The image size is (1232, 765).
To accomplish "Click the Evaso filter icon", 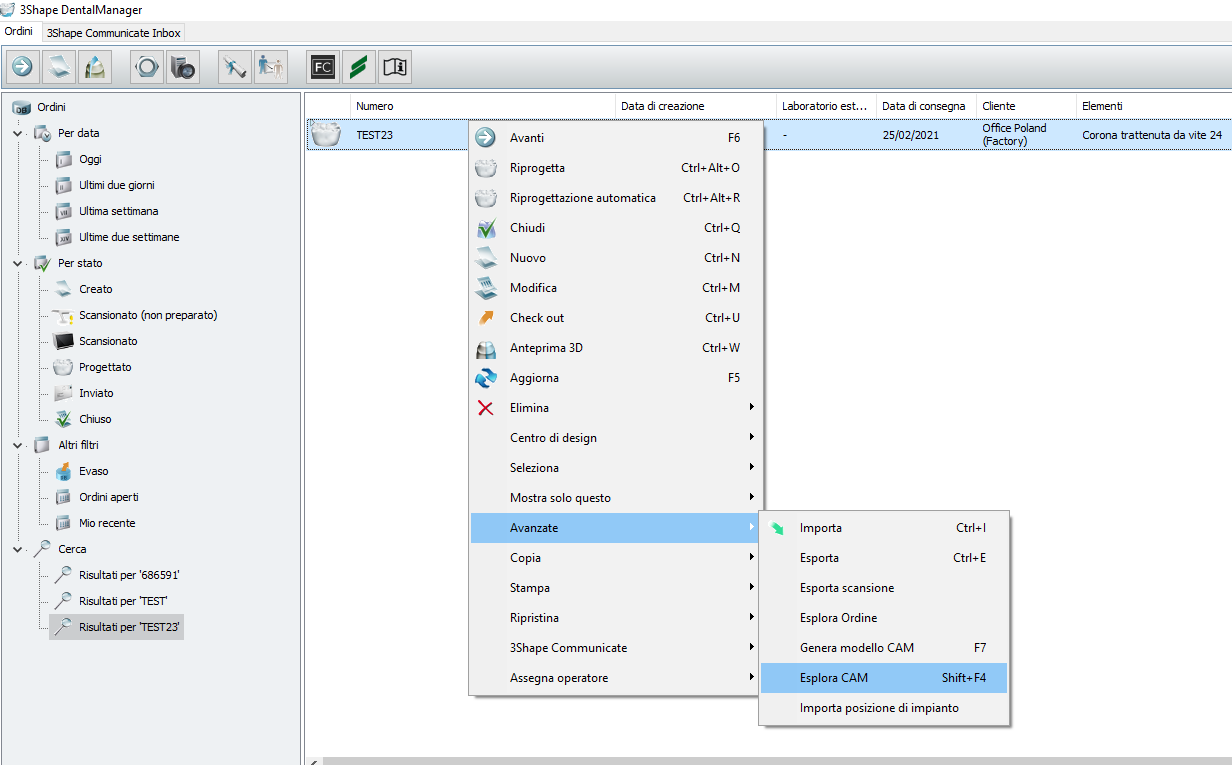I will (64, 471).
